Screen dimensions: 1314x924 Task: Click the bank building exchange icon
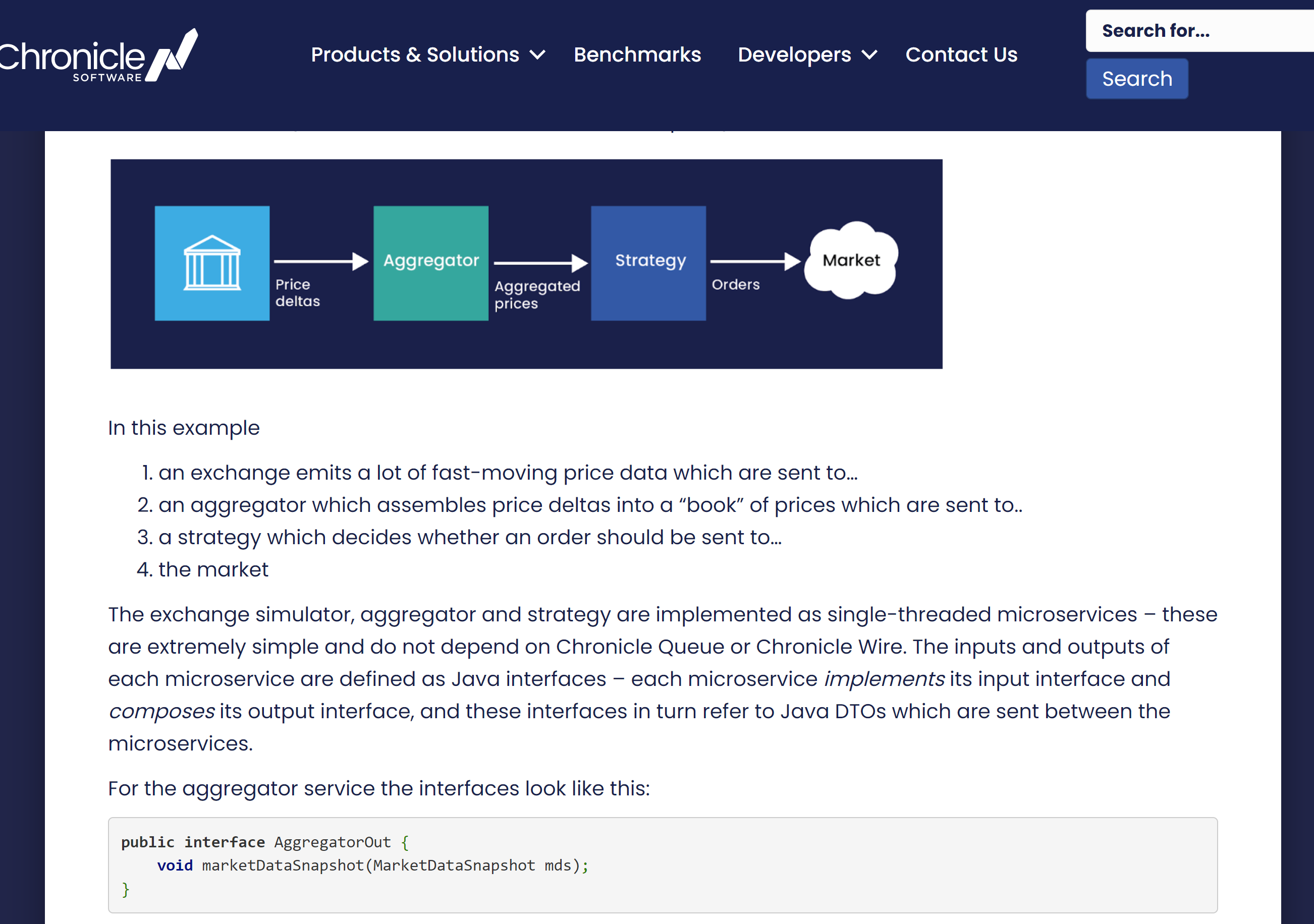(212, 263)
